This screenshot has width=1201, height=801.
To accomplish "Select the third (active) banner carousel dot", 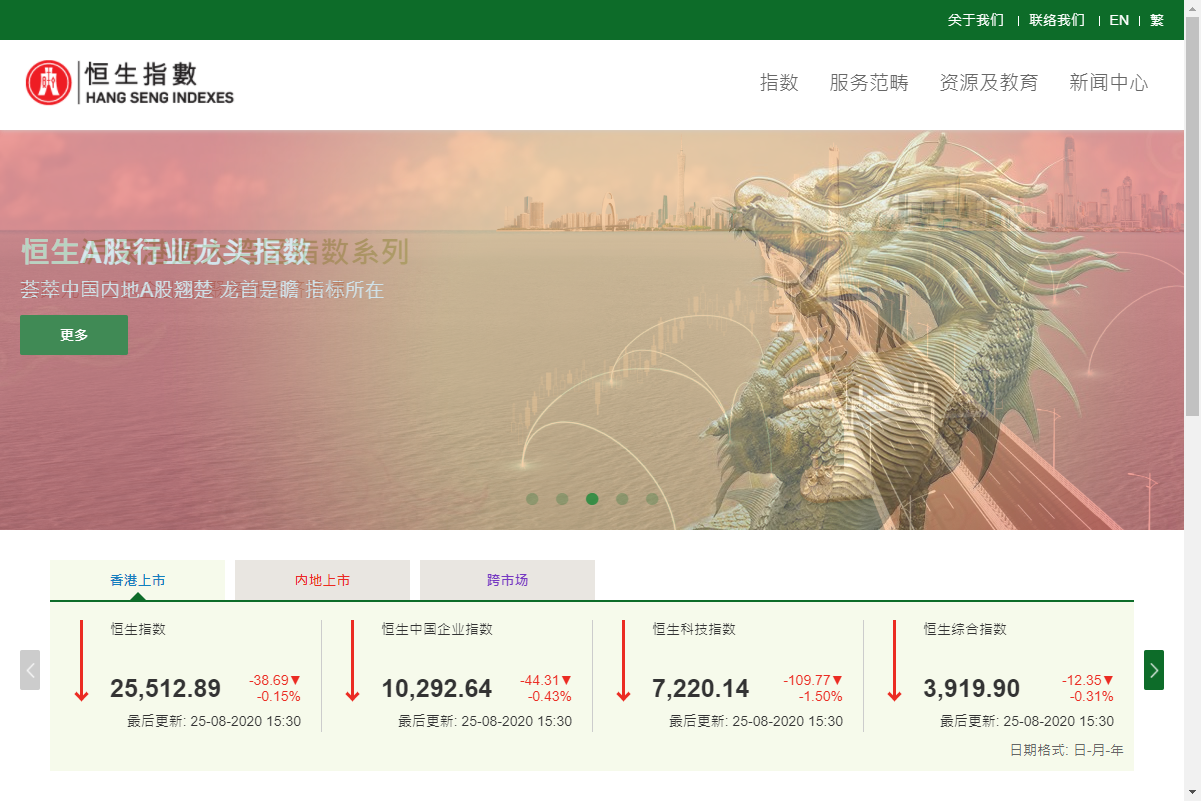I will pos(592,499).
